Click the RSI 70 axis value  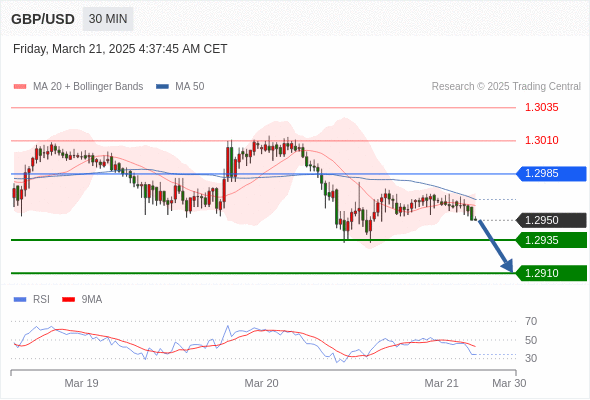(x=531, y=321)
